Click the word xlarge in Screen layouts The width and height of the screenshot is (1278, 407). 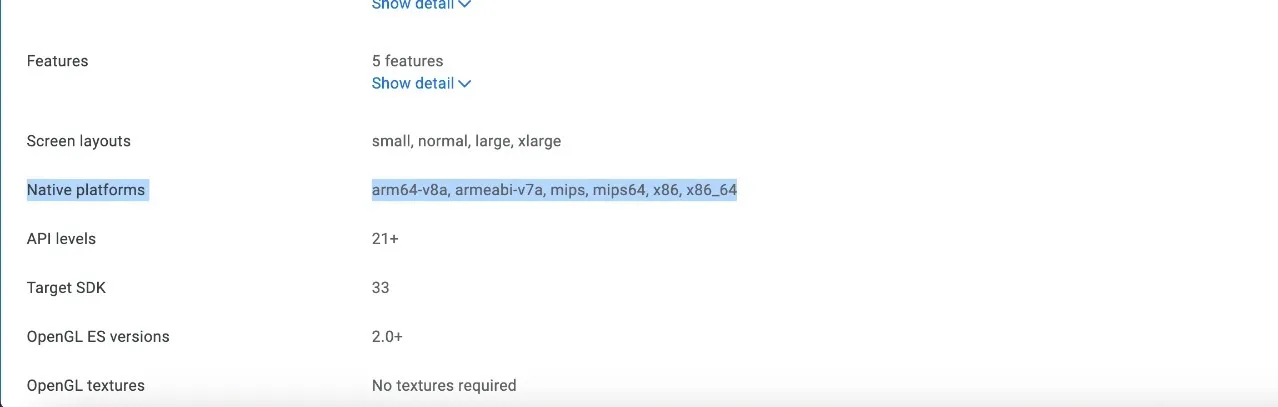[539, 141]
